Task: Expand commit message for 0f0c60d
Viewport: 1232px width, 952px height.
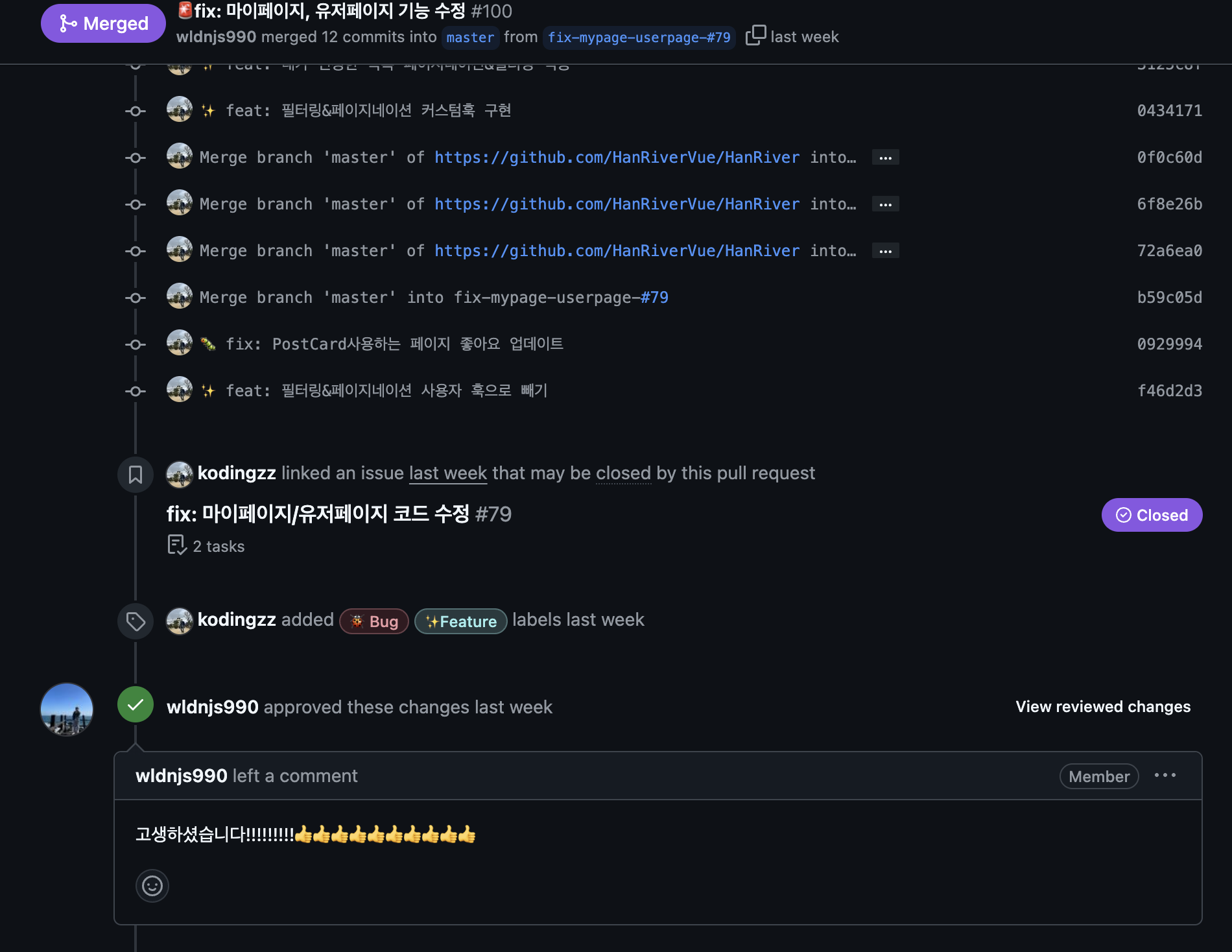Action: (885, 158)
